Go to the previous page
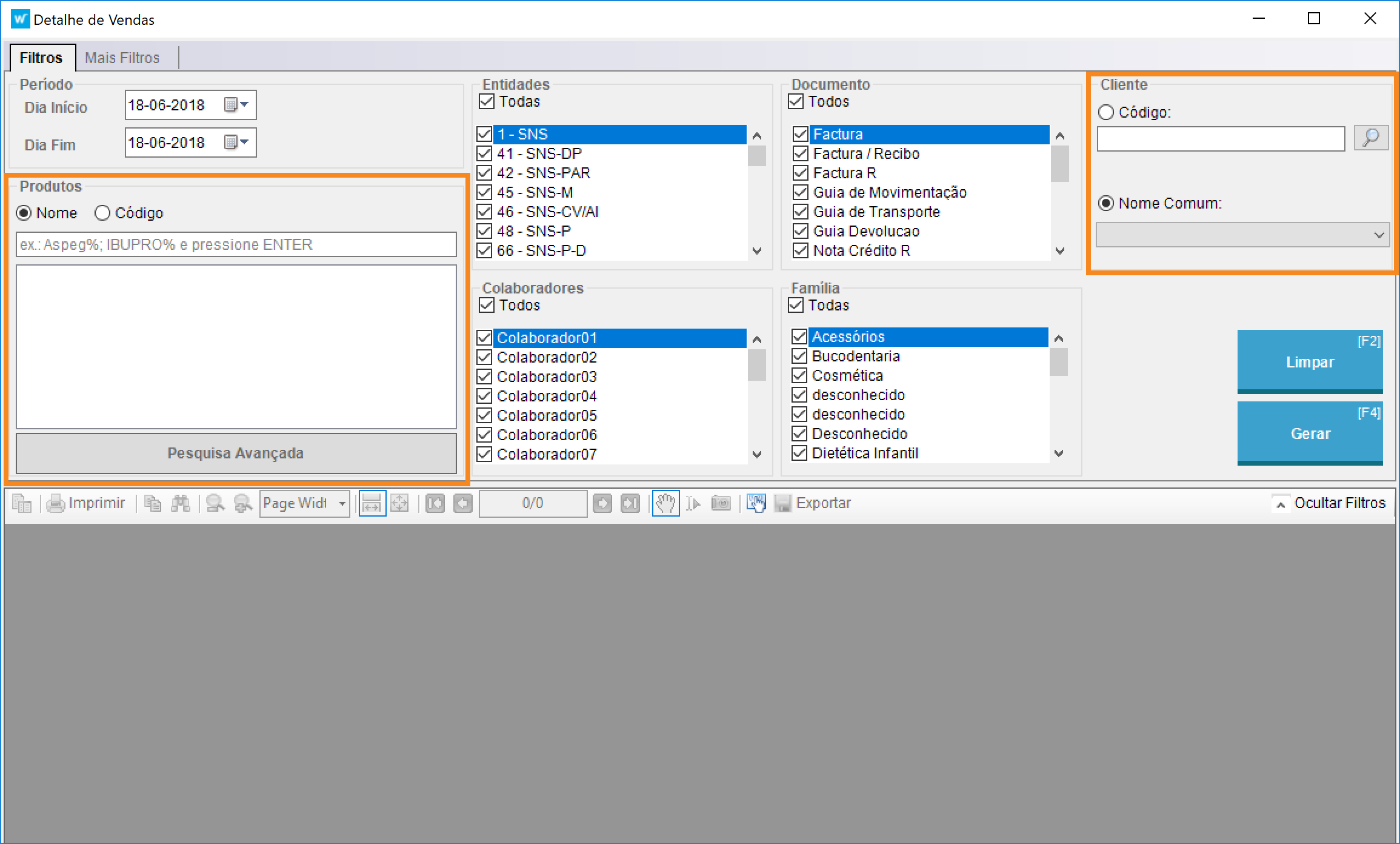The image size is (1400, 844). click(x=463, y=503)
